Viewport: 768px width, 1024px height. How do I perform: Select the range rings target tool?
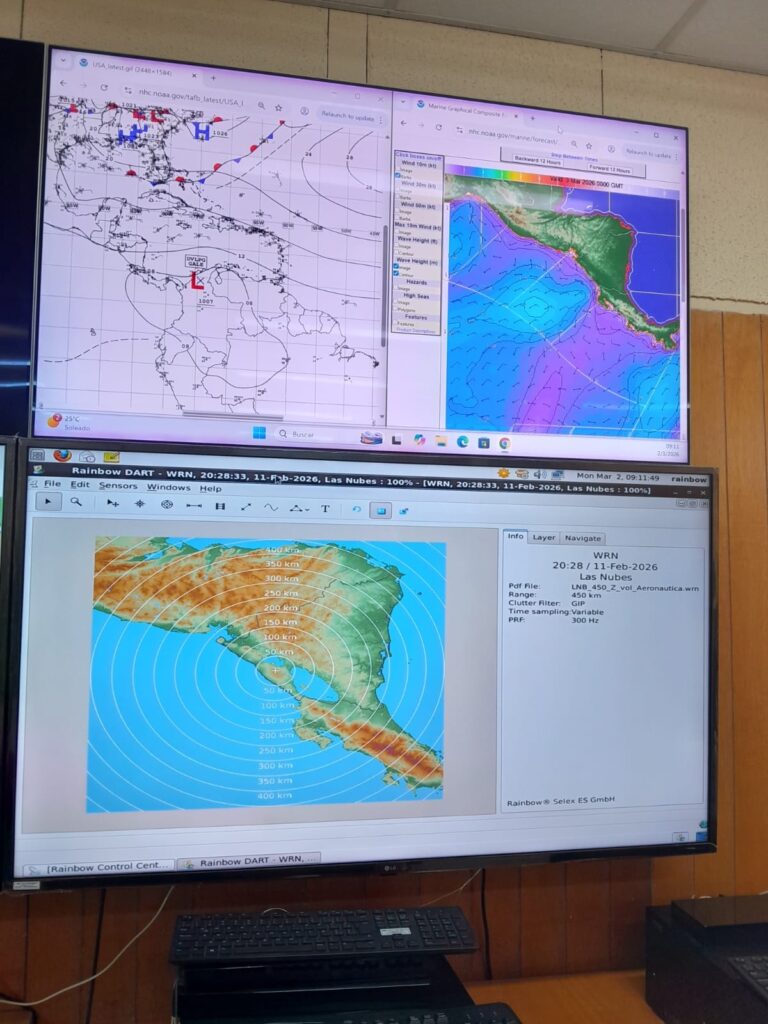(167, 505)
